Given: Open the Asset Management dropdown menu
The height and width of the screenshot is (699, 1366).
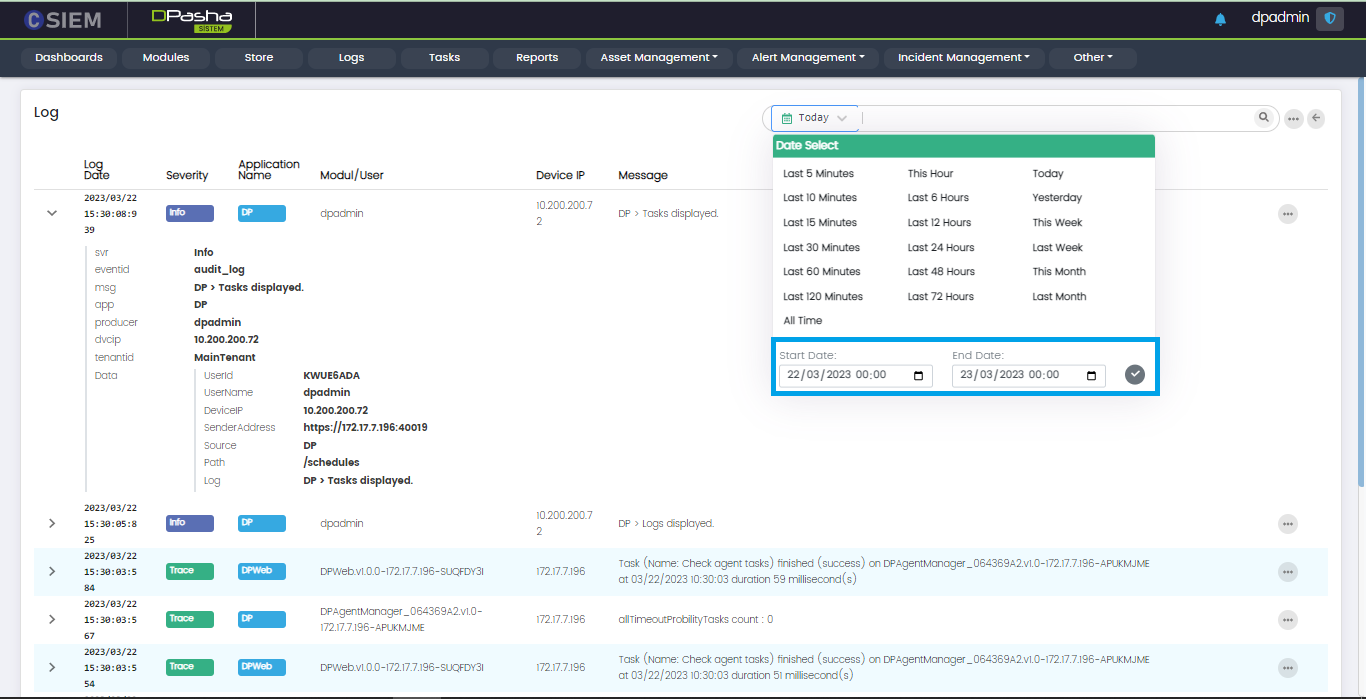Looking at the screenshot, I should (659, 58).
